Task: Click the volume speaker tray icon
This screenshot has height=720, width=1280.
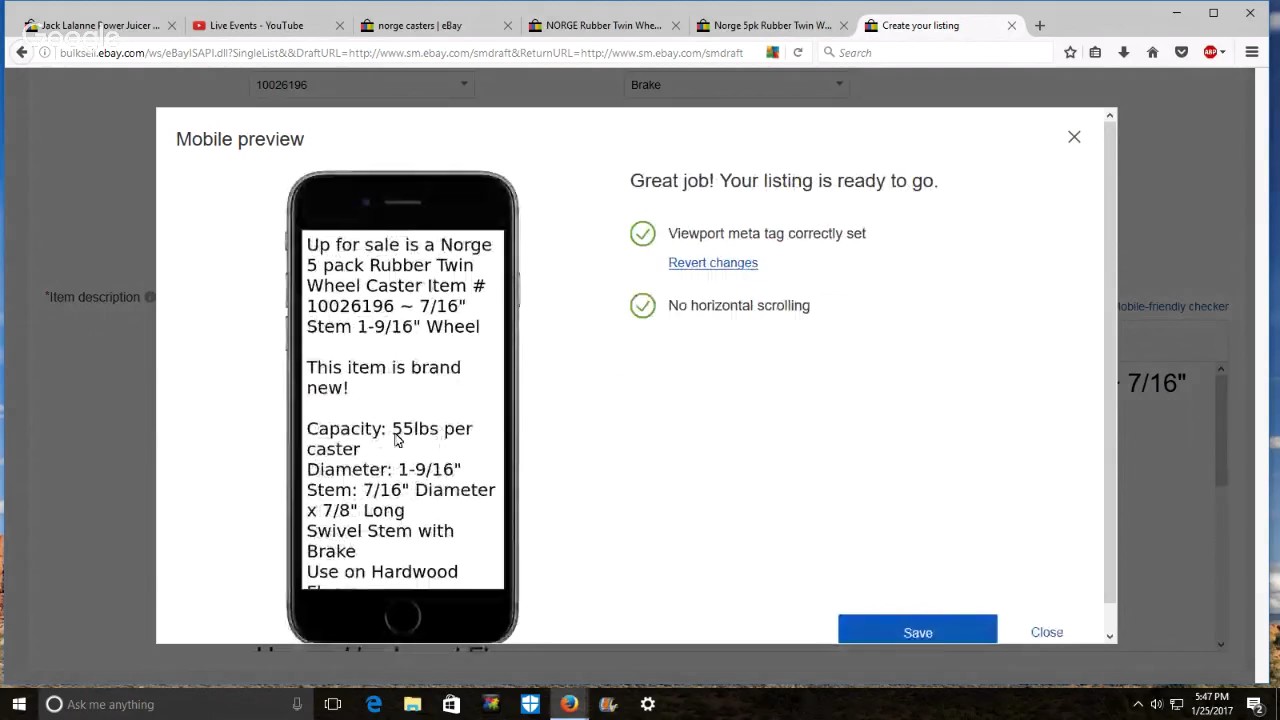Action: point(1157,704)
